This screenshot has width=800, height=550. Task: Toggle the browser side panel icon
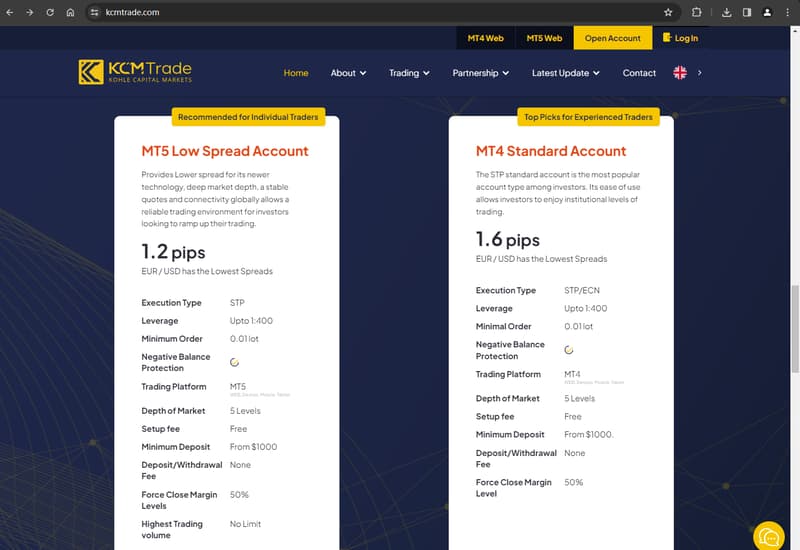747,12
